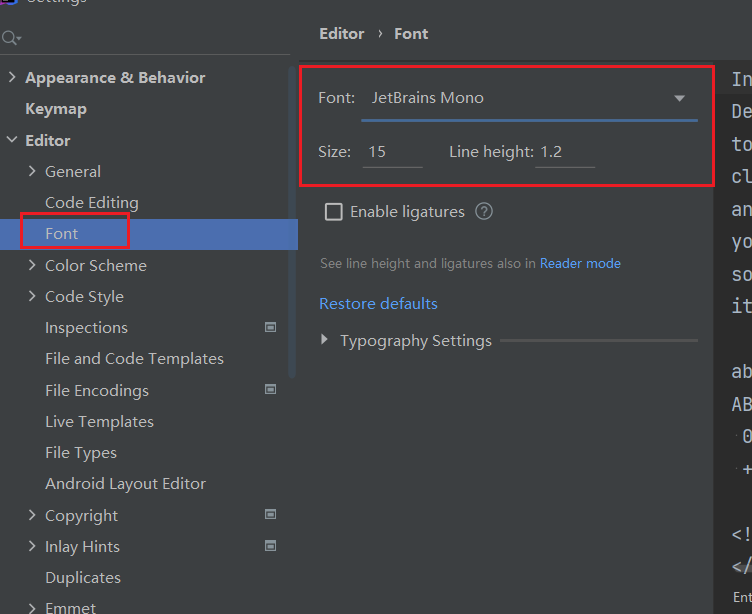
Task: Expand the Typography Settings section
Action: click(325, 340)
